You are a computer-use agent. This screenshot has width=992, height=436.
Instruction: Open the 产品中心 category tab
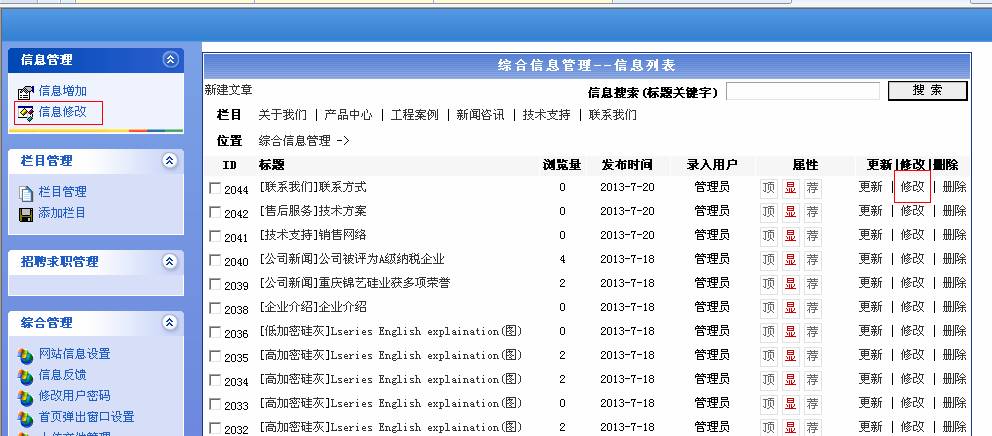pos(348,115)
